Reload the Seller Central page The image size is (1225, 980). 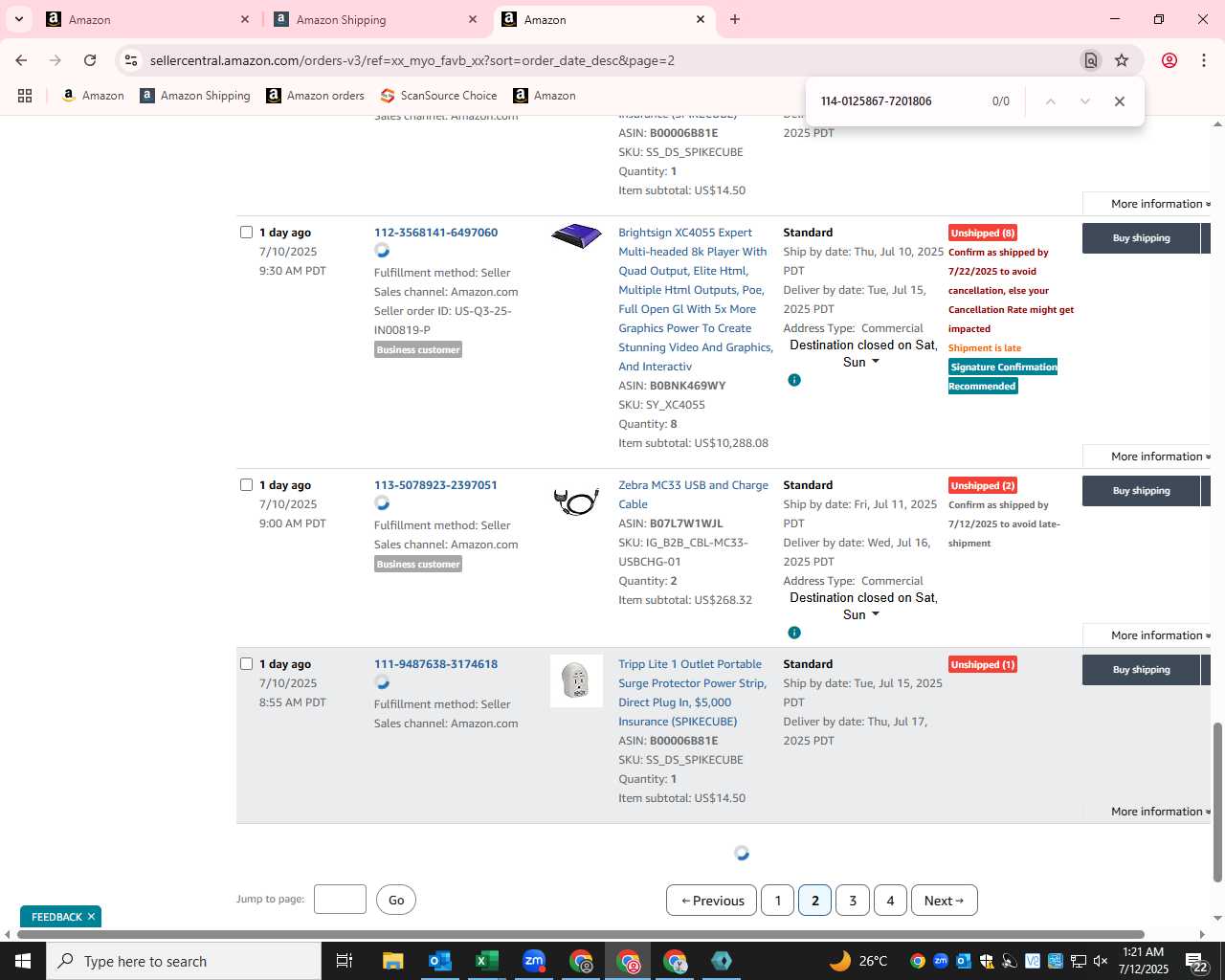click(x=90, y=60)
